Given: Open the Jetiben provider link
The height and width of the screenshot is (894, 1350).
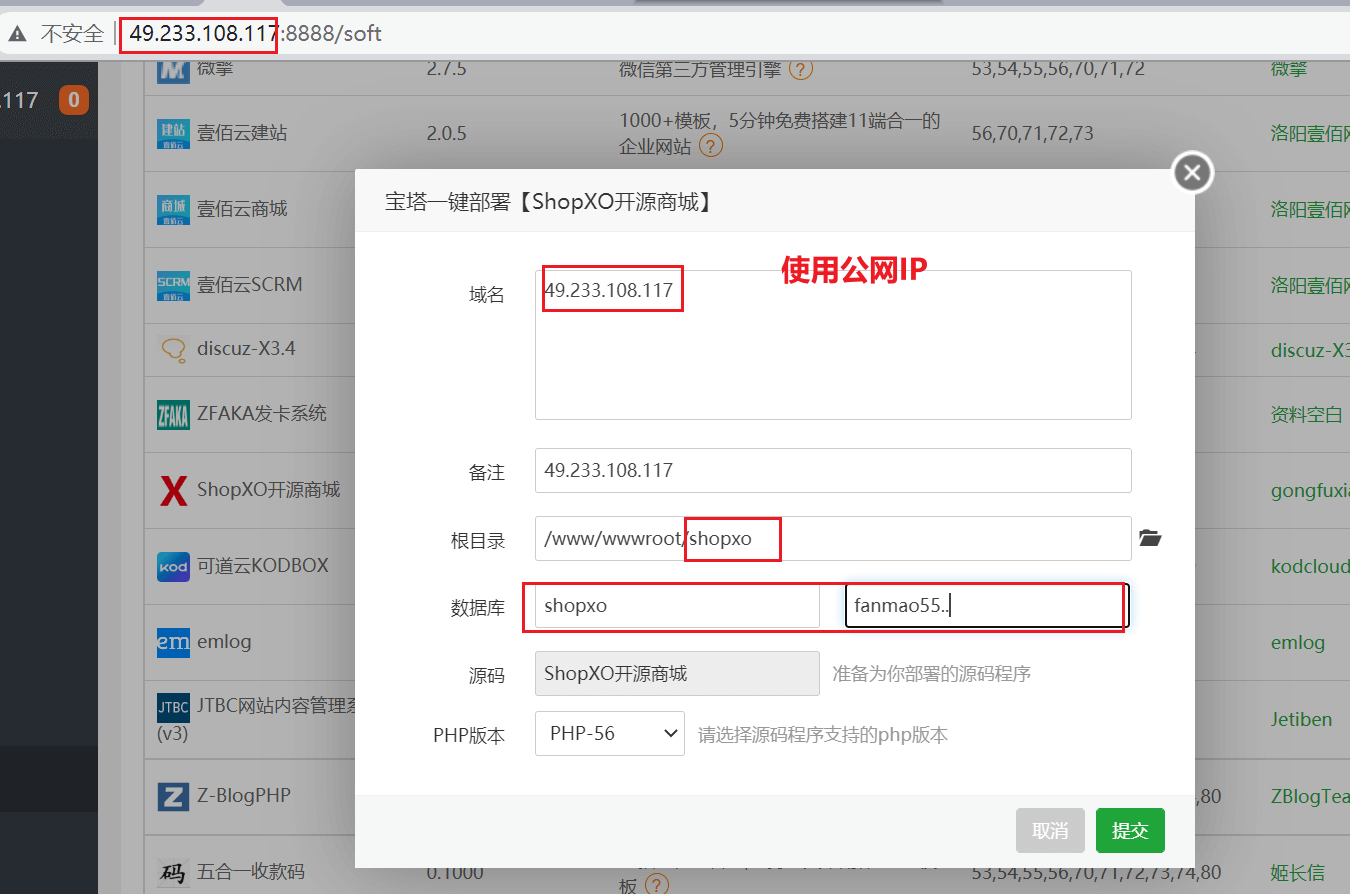Looking at the screenshot, I should (1303, 719).
